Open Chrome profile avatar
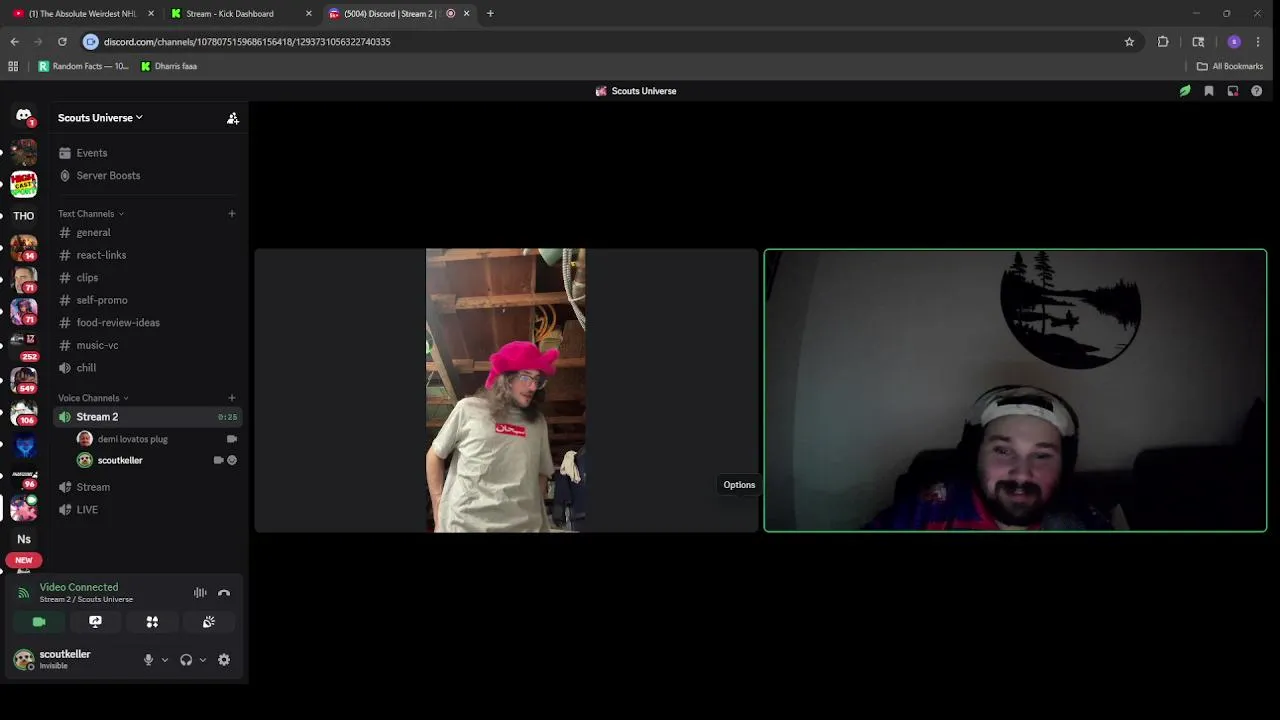Screen dimensions: 1280x720 [x=1234, y=42]
